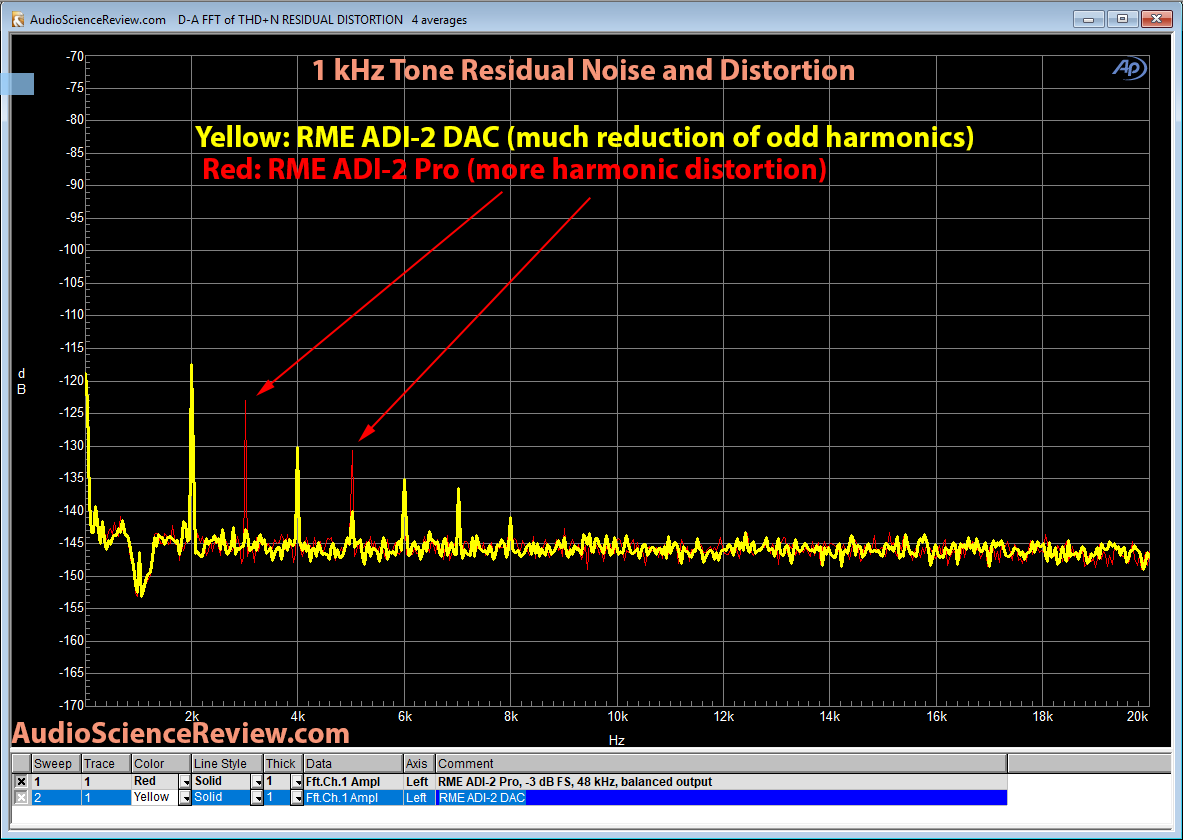Click the Thick column header
This screenshot has height=840, width=1183.
(x=283, y=764)
